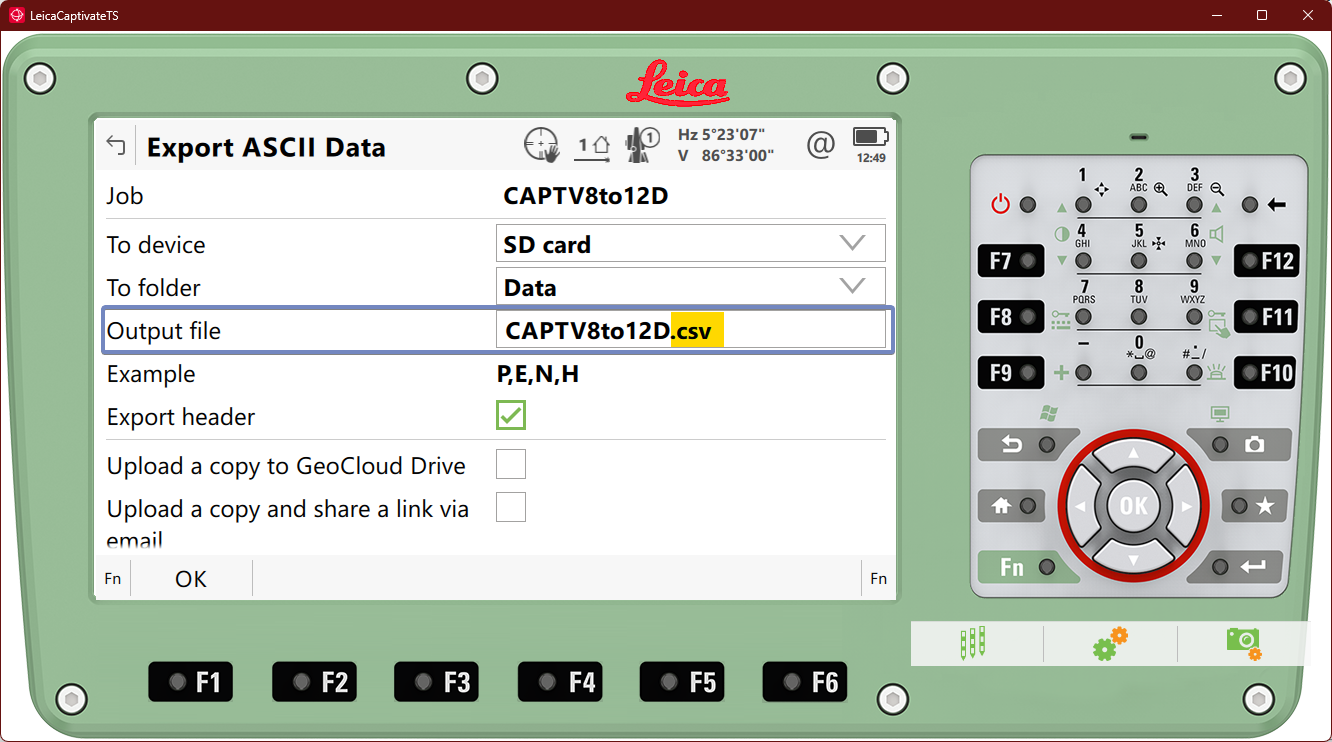1332x742 pixels.
Task: Click the 2 ABC keypad key
Action: click(x=1139, y=205)
